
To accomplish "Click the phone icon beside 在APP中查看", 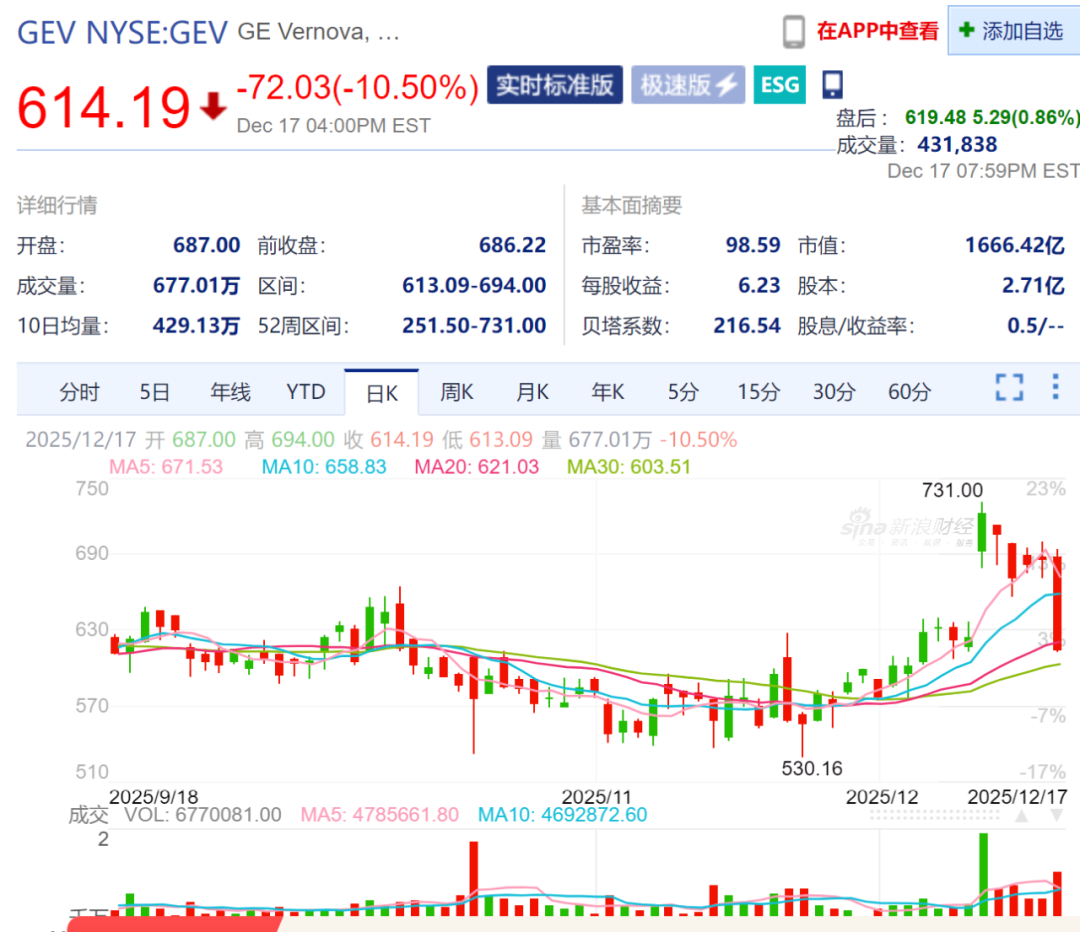I will pos(793,32).
